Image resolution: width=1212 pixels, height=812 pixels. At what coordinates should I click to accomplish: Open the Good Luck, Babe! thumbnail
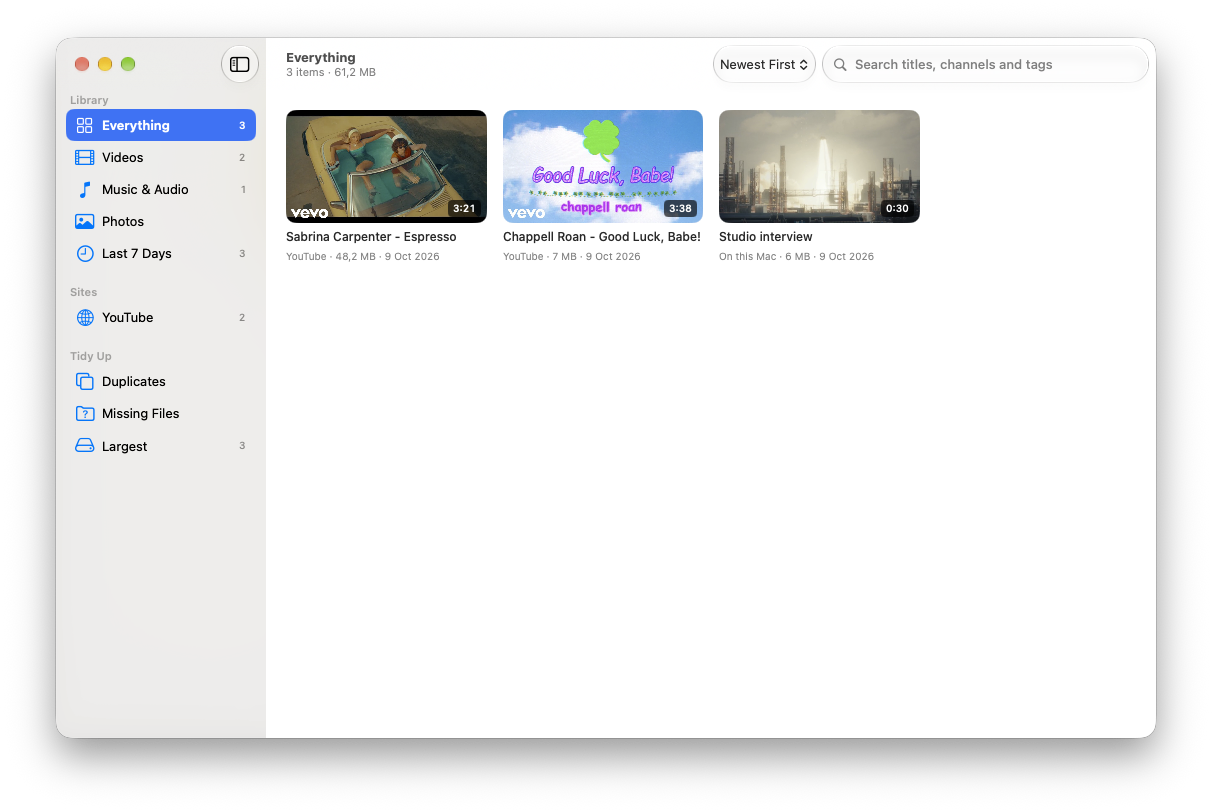[603, 166]
